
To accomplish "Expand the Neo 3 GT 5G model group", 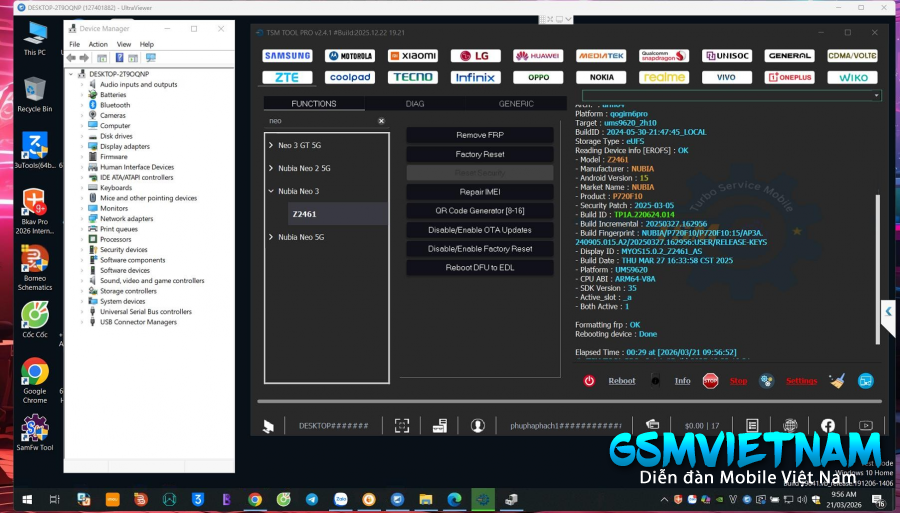I will click(271, 145).
